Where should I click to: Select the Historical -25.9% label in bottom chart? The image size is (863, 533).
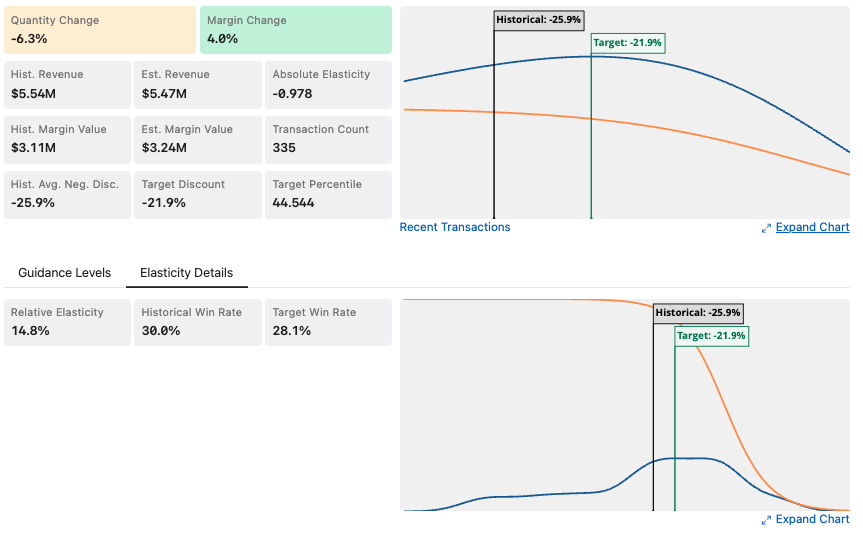[698, 313]
